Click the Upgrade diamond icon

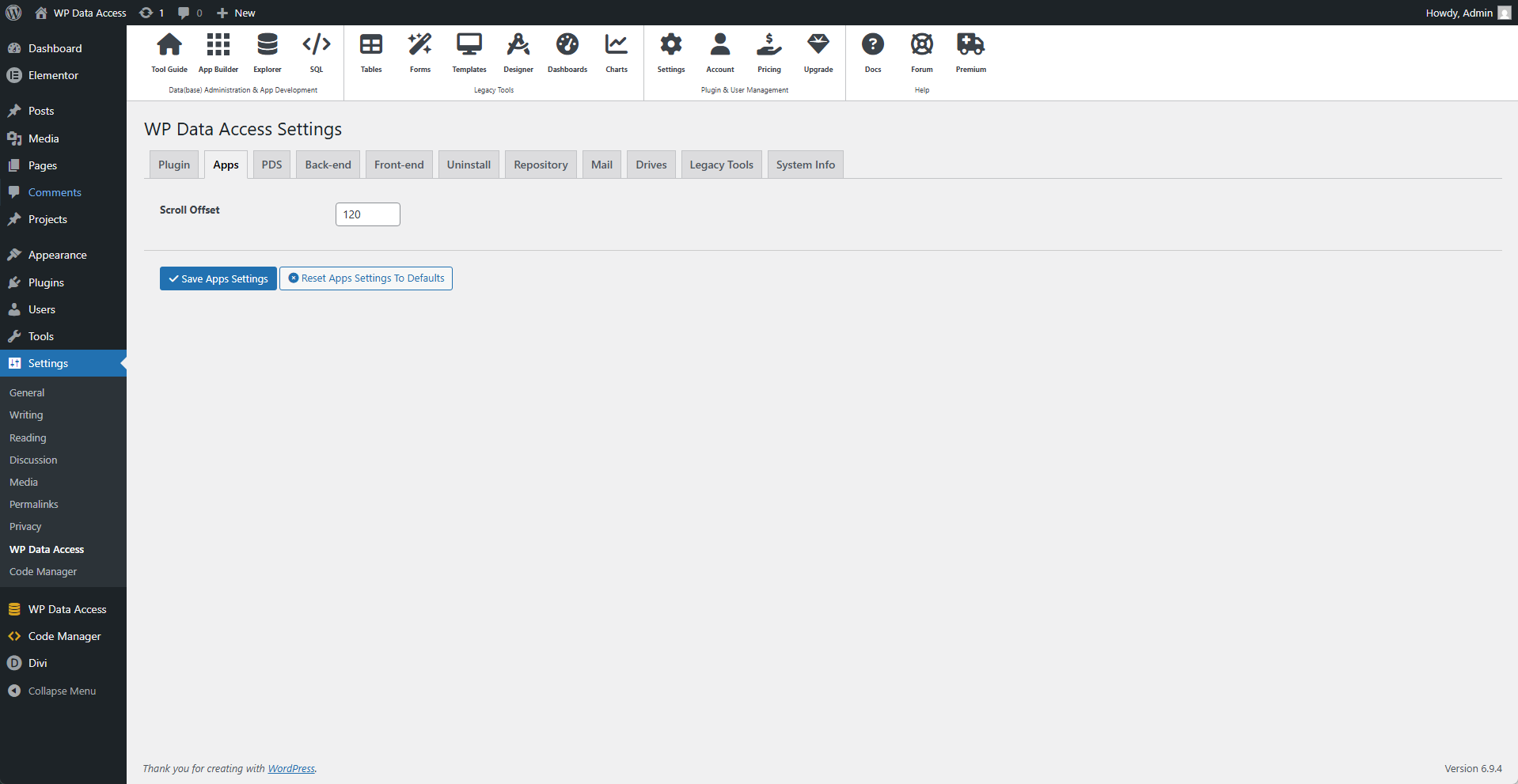click(818, 51)
